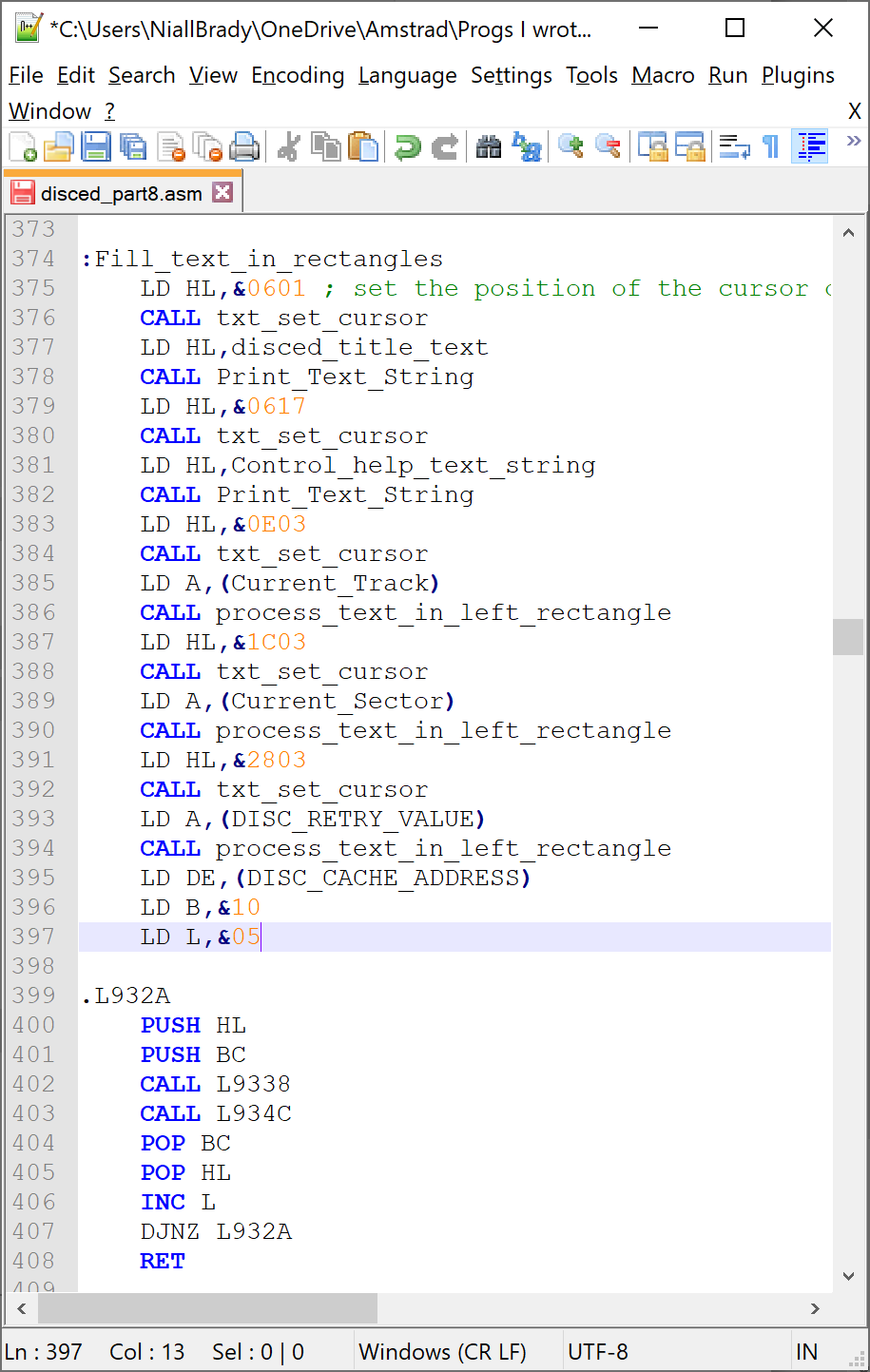Click the horizontal scrollbar thumb
870x1372 pixels.
click(207, 1308)
